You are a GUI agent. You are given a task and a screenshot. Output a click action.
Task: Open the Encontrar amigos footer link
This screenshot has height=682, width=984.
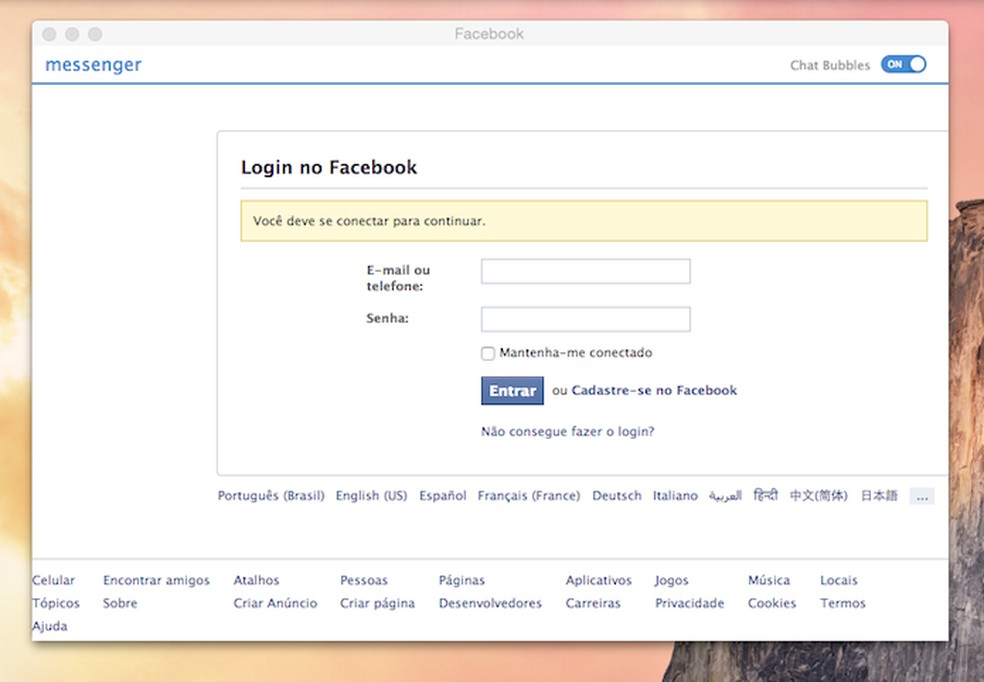(x=156, y=580)
